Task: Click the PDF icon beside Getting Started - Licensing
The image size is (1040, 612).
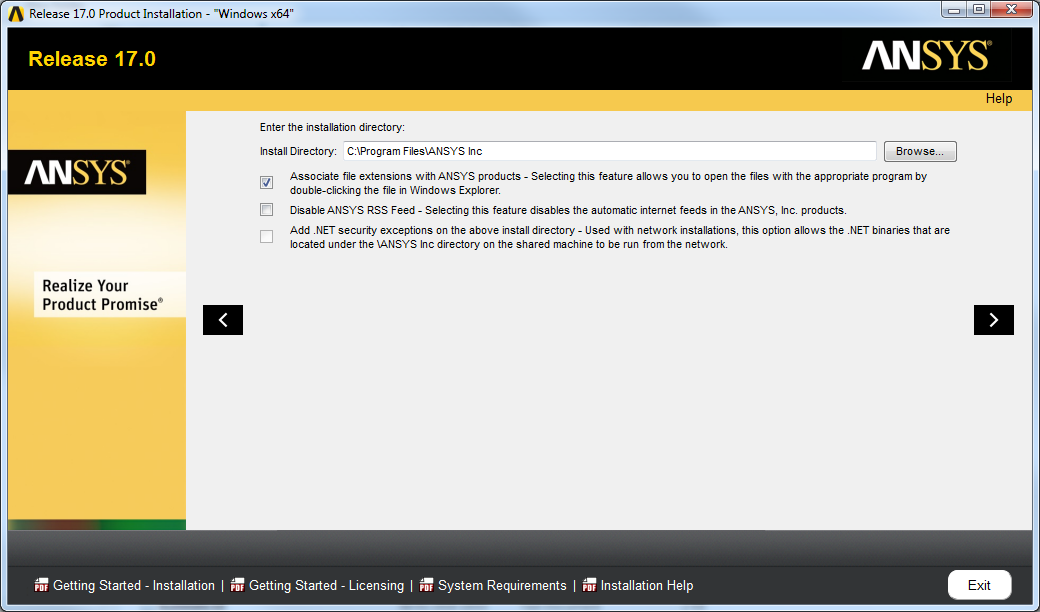Action: pyautogui.click(x=237, y=585)
